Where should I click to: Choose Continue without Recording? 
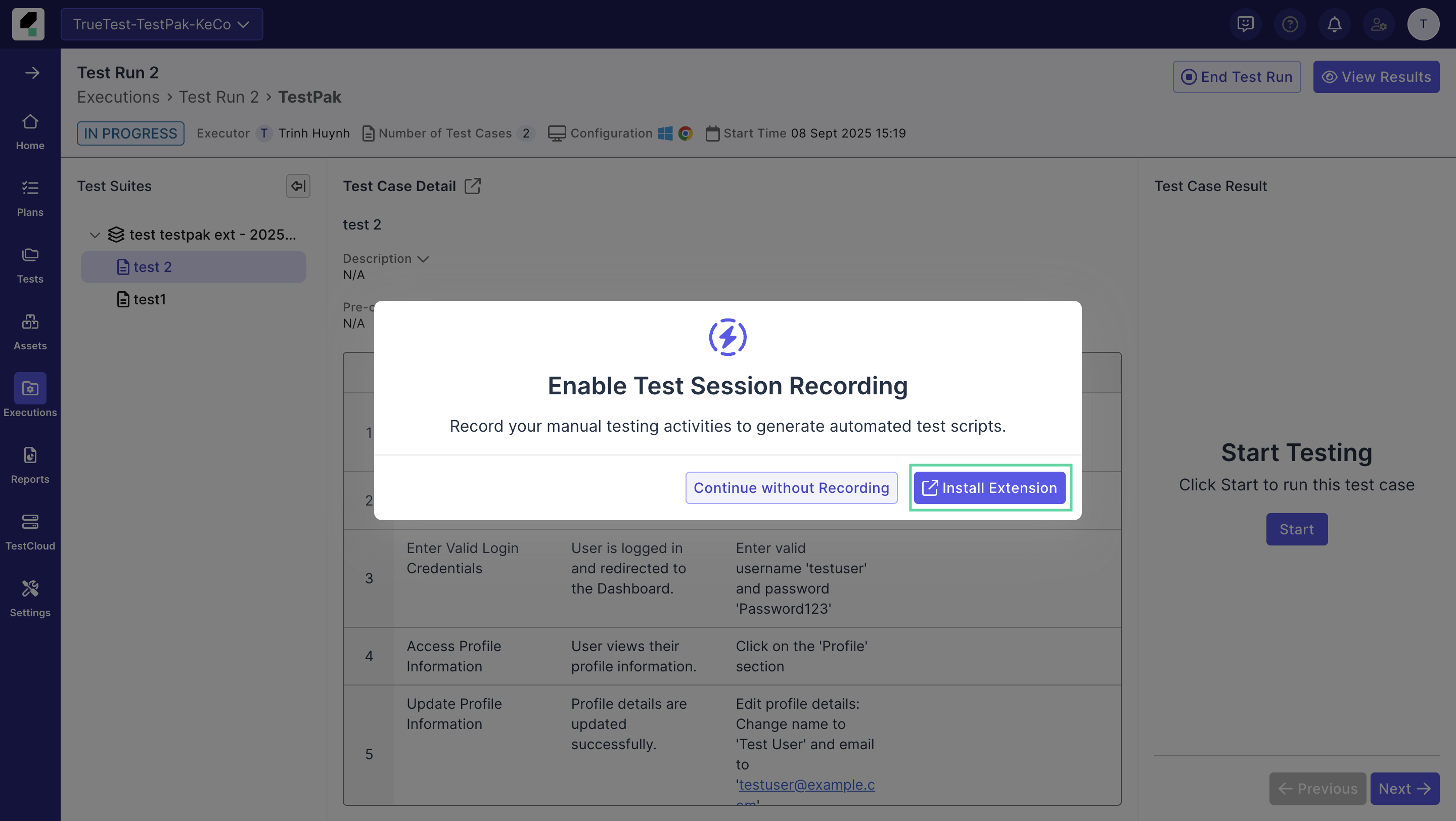pos(791,488)
